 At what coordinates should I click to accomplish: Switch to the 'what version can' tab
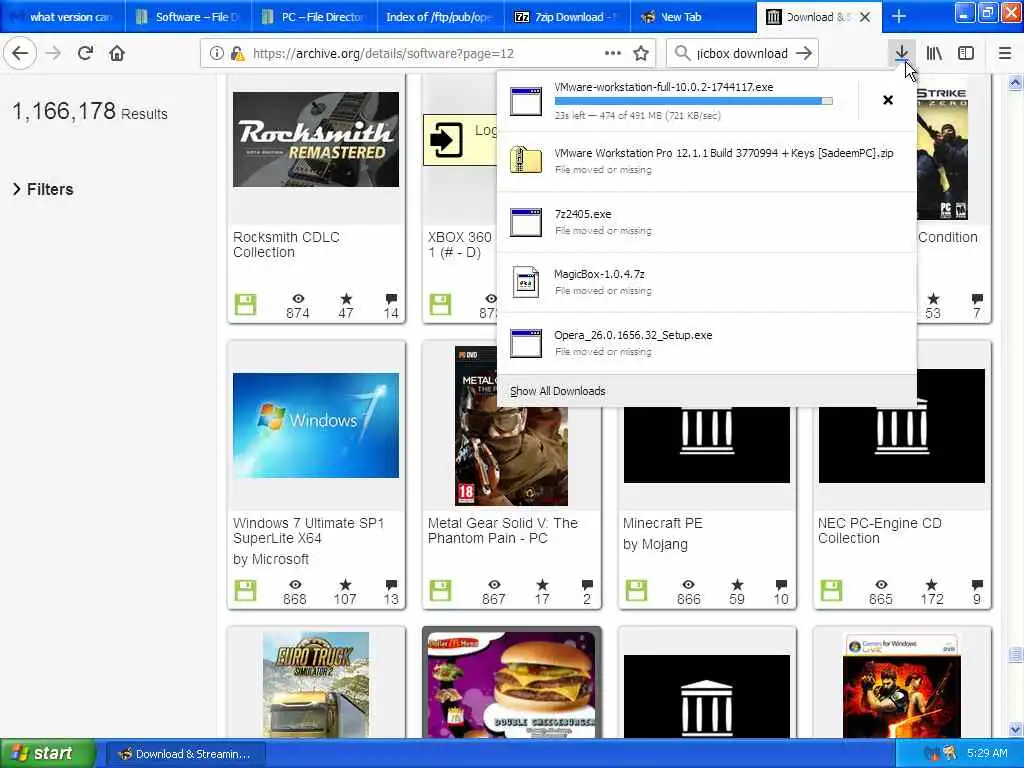pyautogui.click(x=63, y=17)
